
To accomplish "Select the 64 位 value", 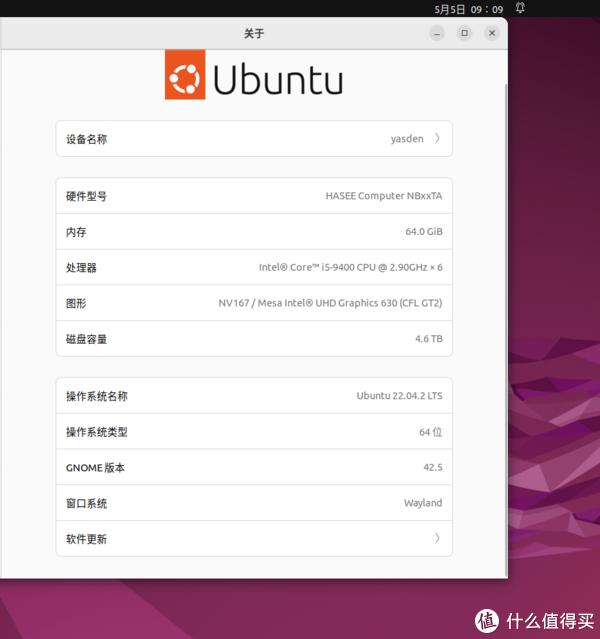I will coord(431,432).
